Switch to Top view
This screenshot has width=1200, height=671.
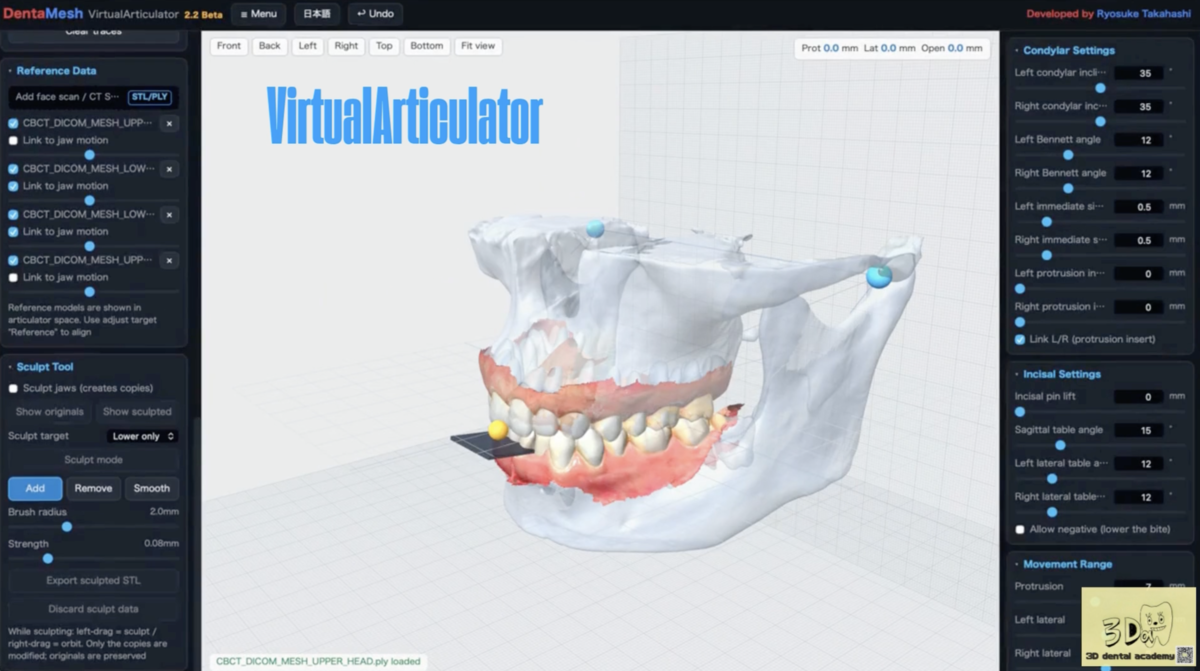point(384,46)
